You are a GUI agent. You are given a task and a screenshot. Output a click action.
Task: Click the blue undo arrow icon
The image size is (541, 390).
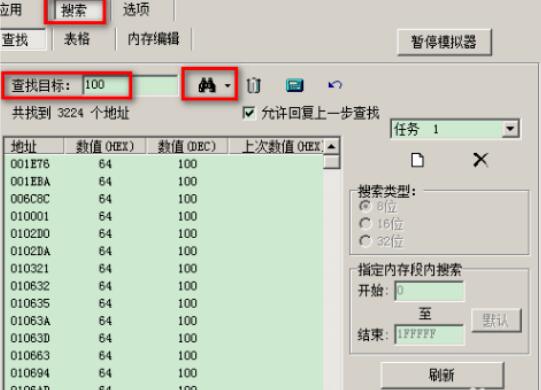coord(335,85)
